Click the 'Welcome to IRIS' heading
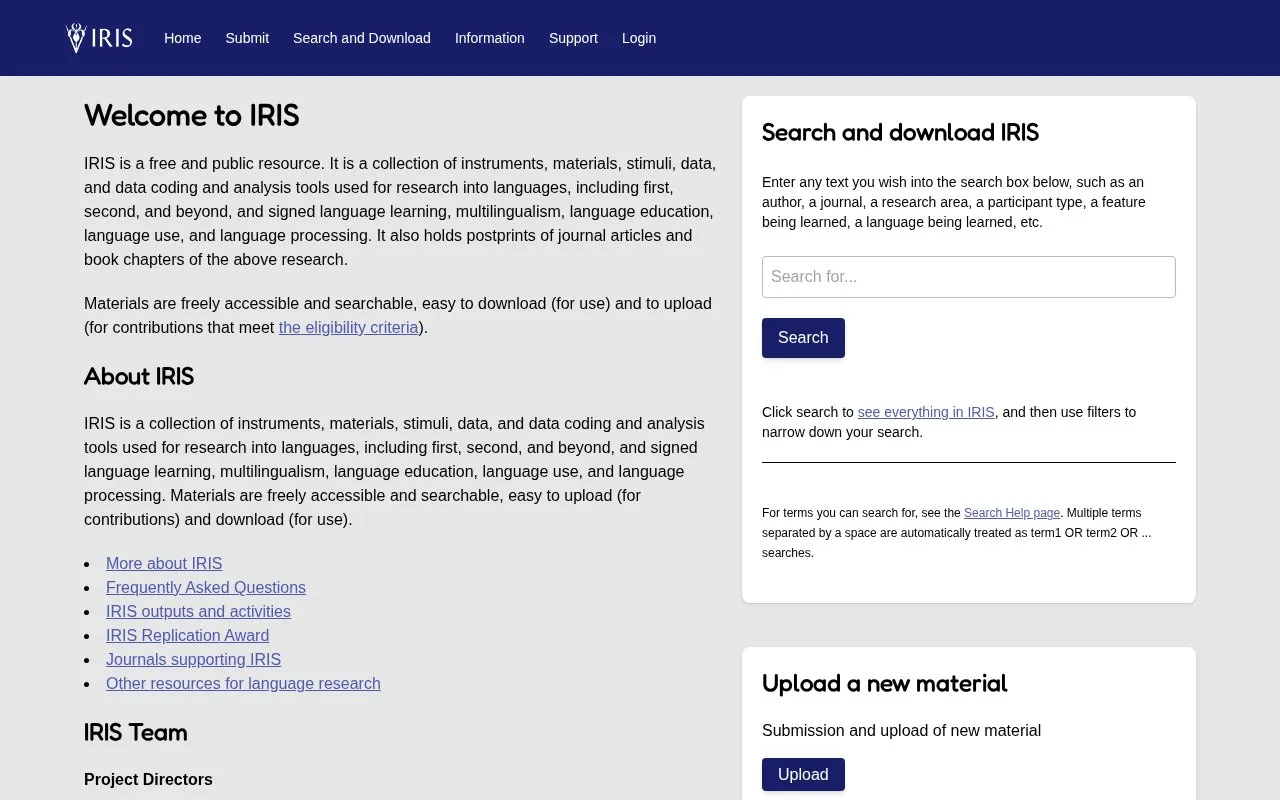The height and width of the screenshot is (800, 1280). (x=192, y=116)
